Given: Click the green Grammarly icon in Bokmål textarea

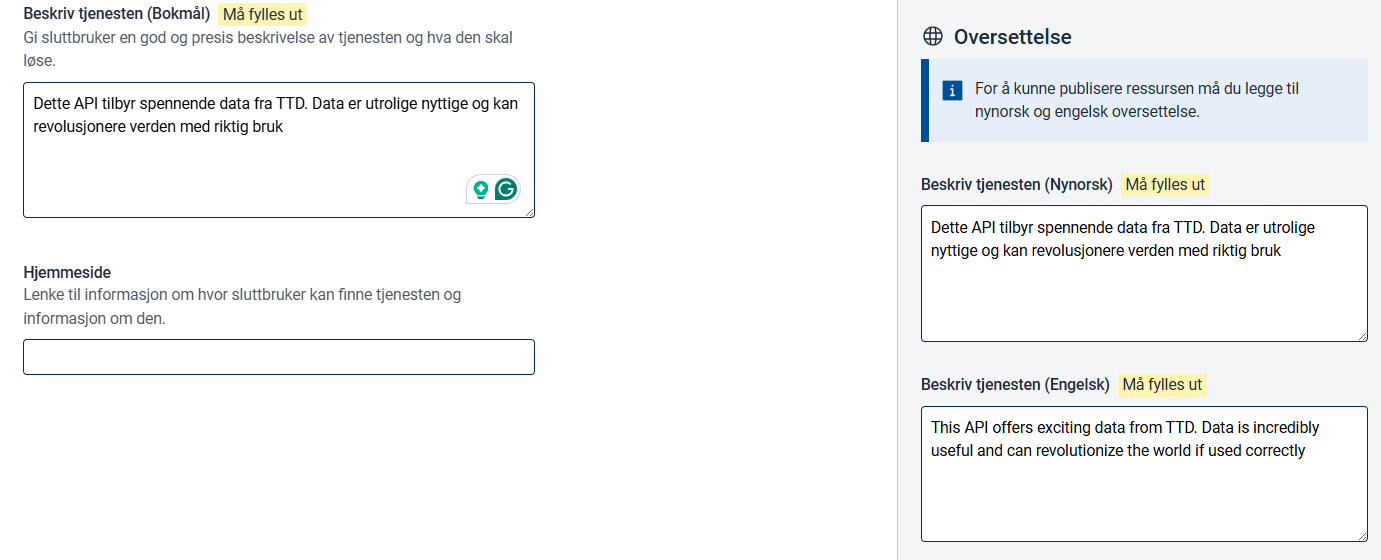Looking at the screenshot, I should 507,189.
